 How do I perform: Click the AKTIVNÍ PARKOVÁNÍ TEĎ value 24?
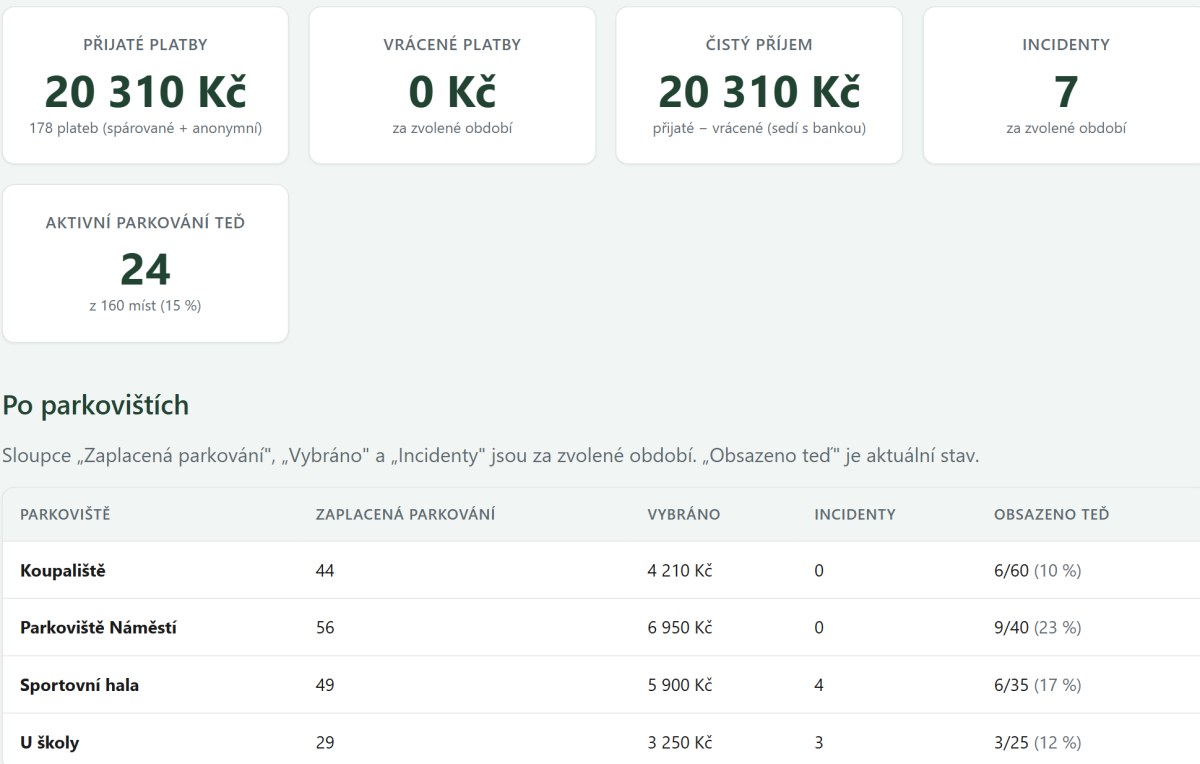tap(145, 269)
